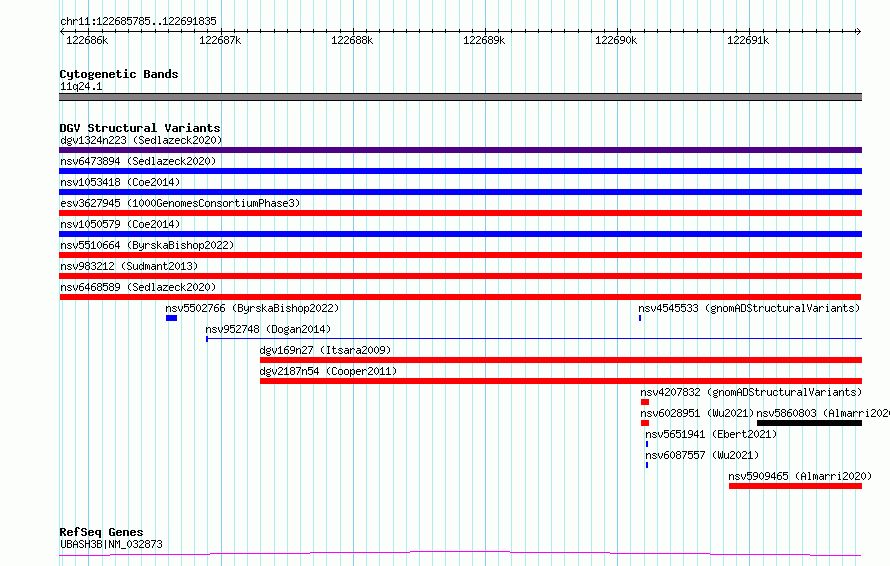890x566 pixels.
Task: Click the small red nsv4207832 block
Action: [645, 402]
